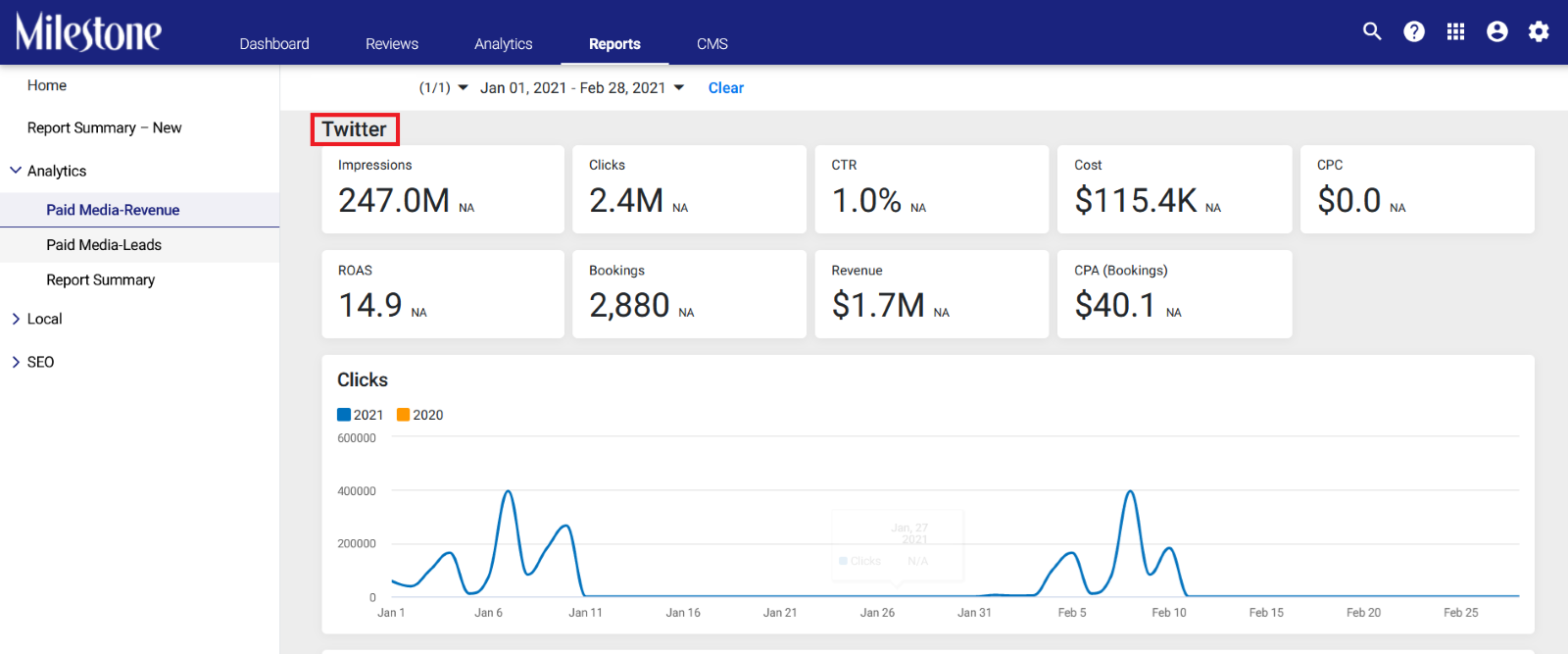This screenshot has width=1568, height=654.
Task: Open the search magnifier icon
Action: [1372, 31]
